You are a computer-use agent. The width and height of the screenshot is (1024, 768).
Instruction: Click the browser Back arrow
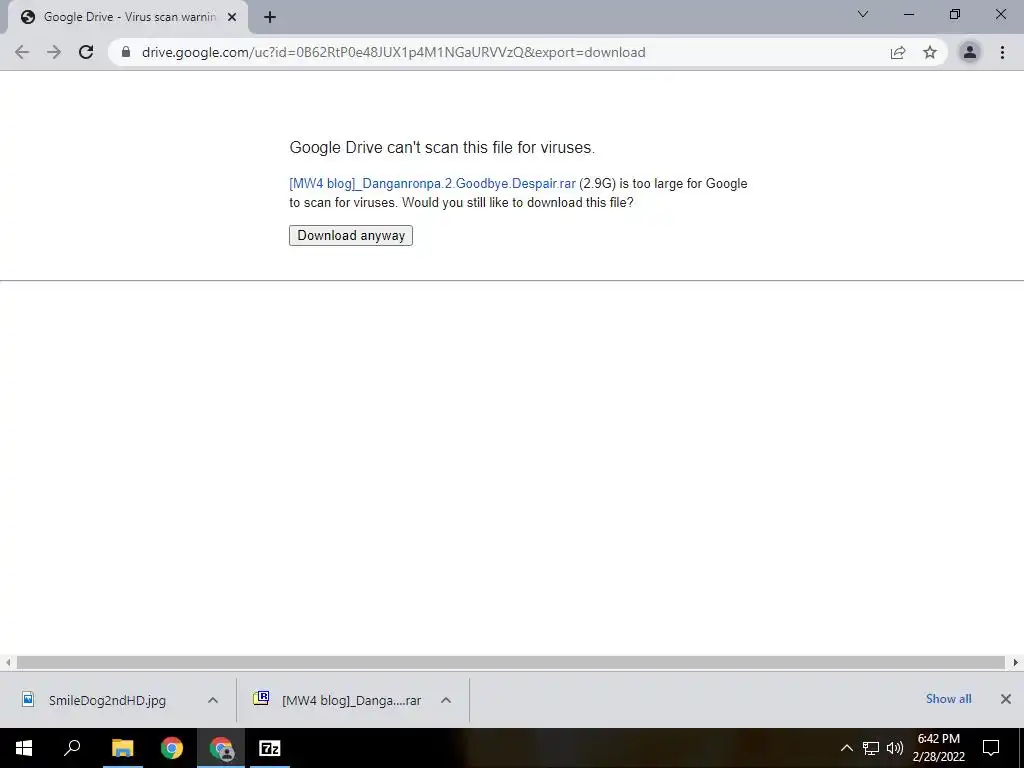coord(22,52)
